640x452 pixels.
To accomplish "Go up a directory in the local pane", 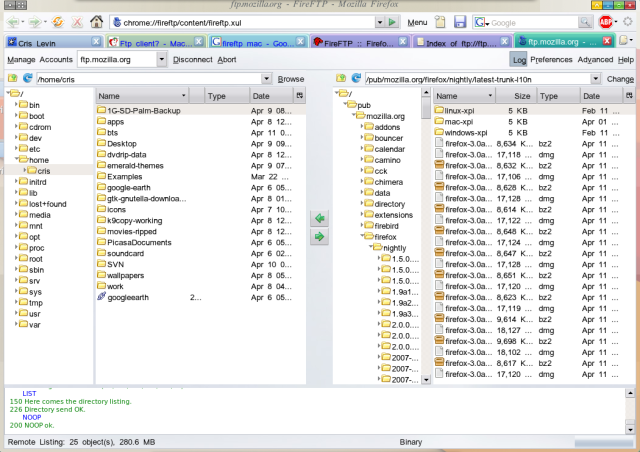I will coord(13,78).
